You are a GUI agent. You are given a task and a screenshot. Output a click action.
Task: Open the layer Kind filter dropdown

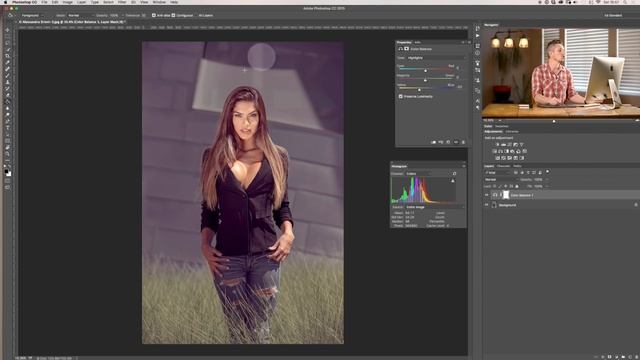[497, 172]
